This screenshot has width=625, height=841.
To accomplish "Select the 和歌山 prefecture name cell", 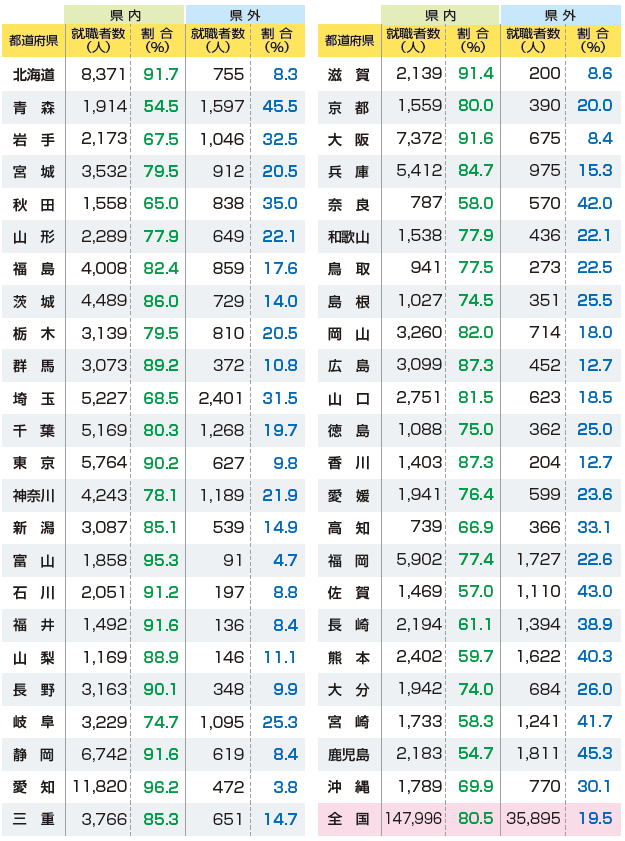I will click(349, 236).
